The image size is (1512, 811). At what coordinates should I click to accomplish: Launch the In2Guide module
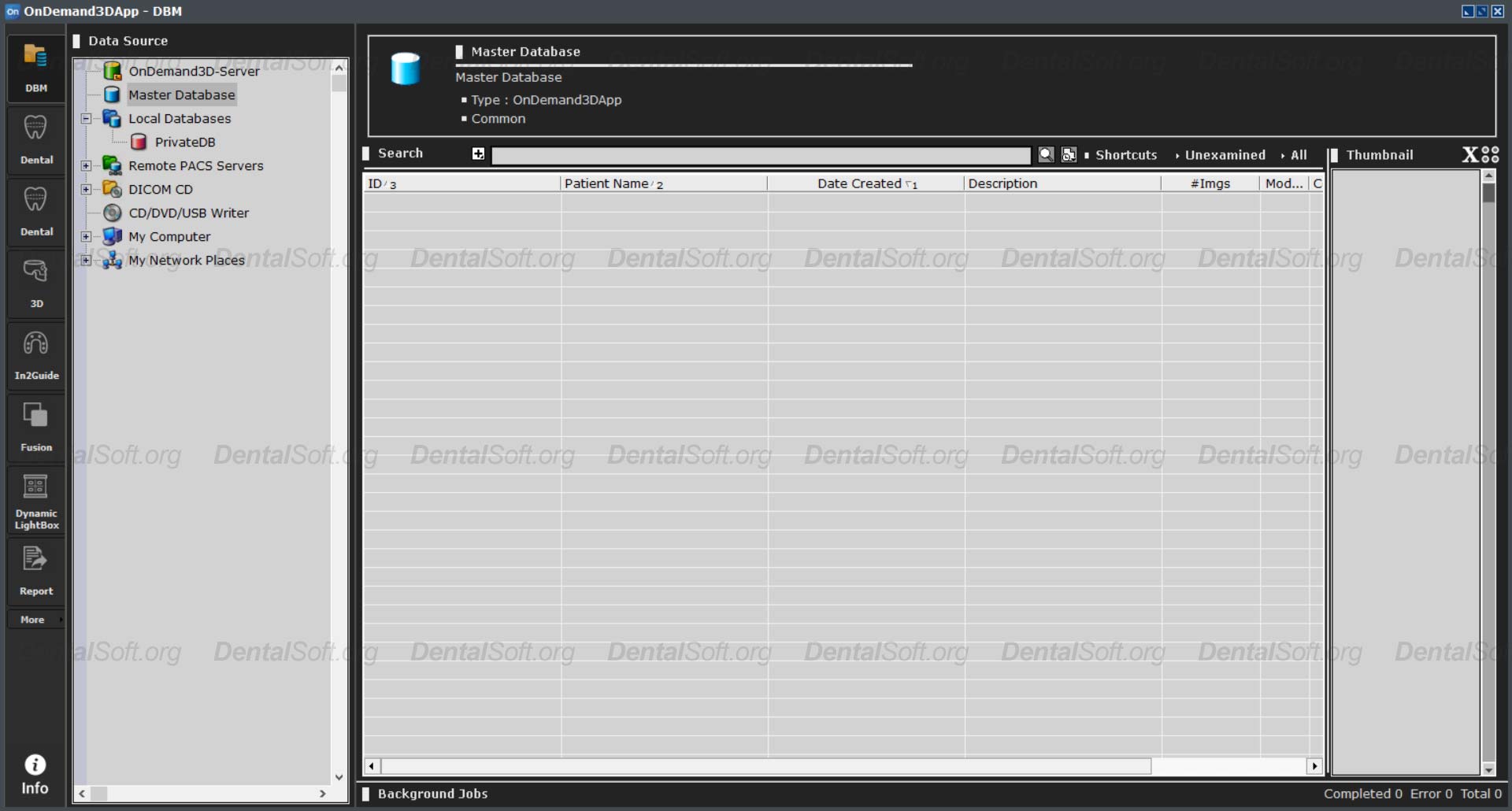35,354
